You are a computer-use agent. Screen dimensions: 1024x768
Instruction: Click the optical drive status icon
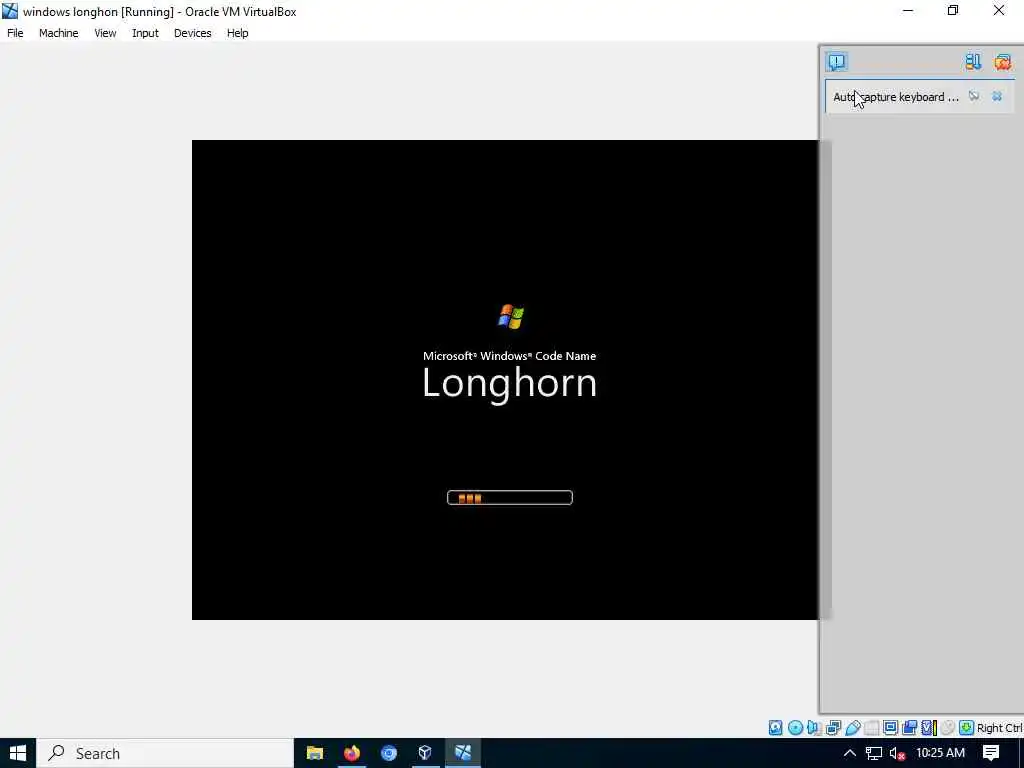click(x=795, y=728)
